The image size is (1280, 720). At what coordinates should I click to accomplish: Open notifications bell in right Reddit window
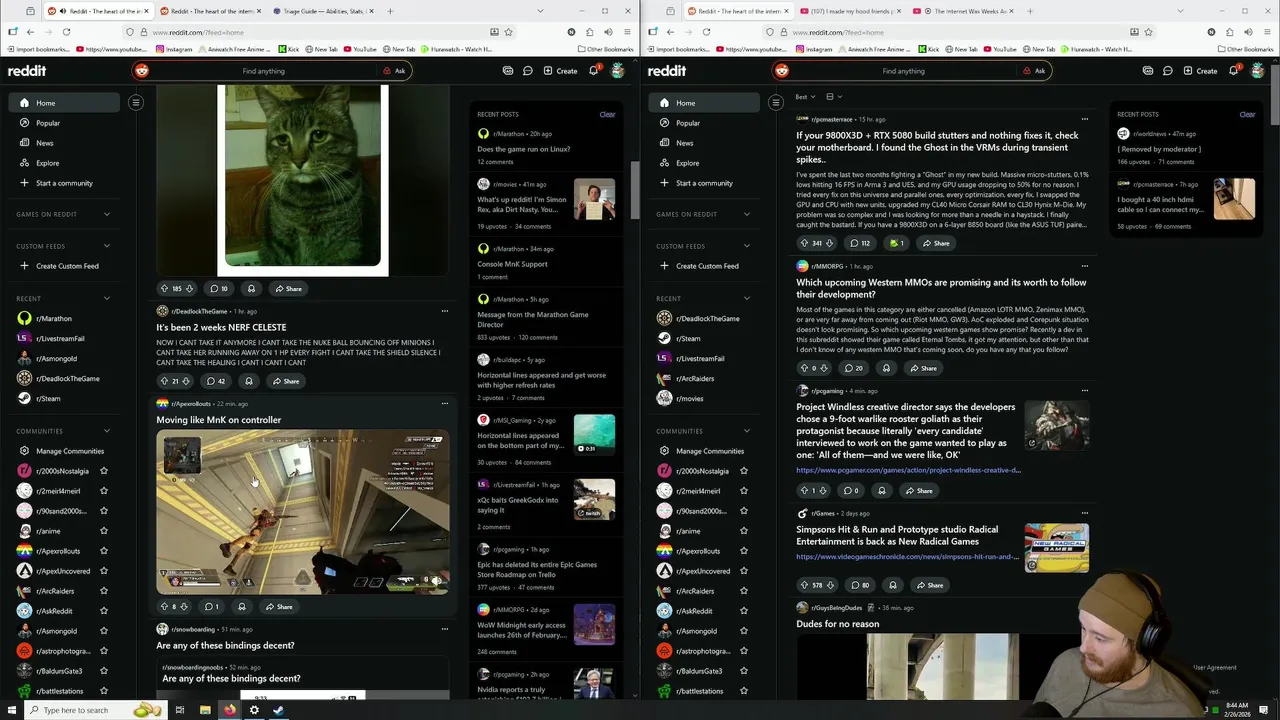click(x=1233, y=71)
